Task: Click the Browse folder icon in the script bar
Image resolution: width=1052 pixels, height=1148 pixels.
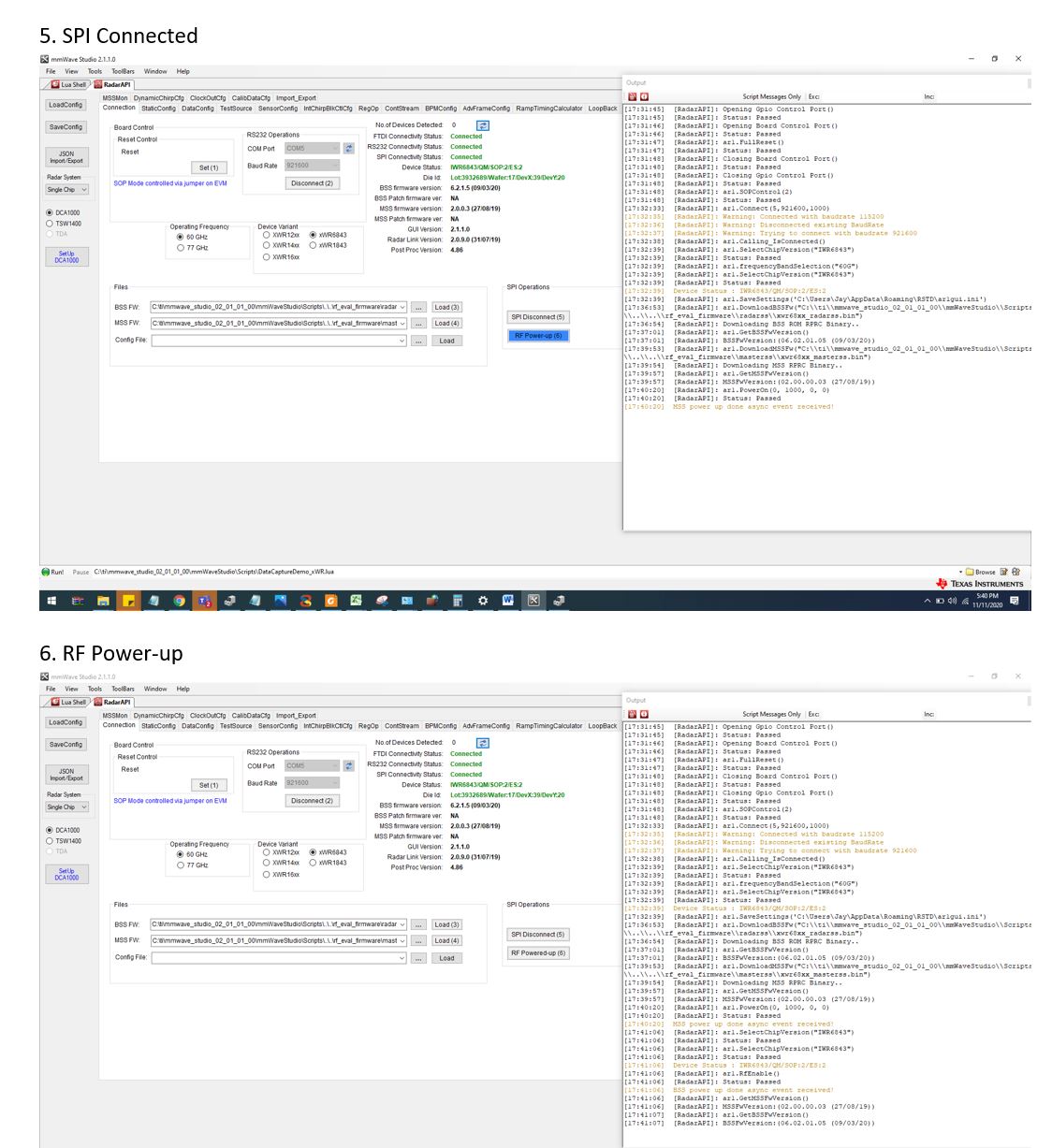Action: point(971,572)
